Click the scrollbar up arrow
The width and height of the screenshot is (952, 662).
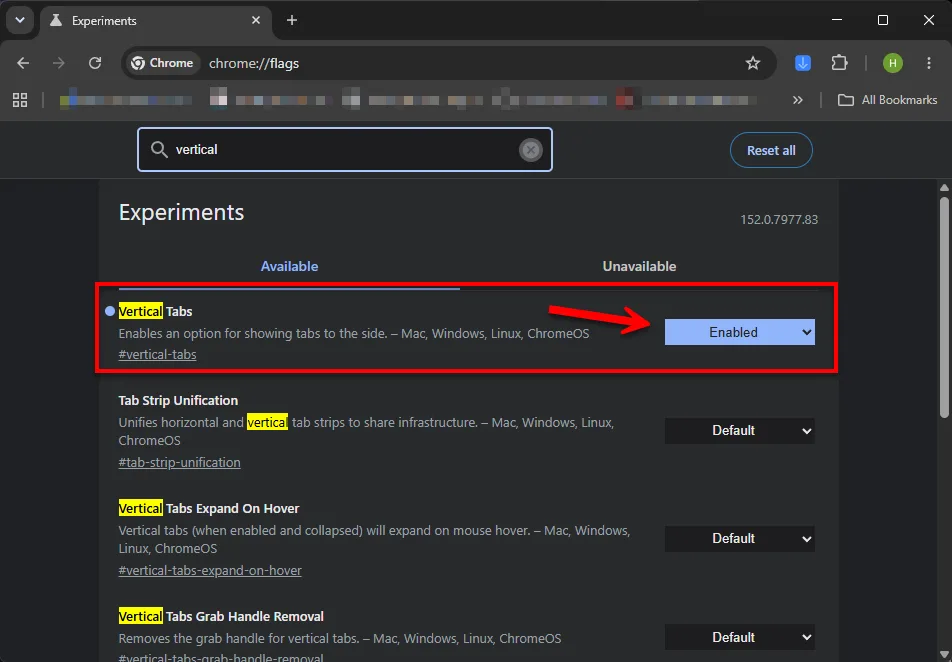[x=944, y=188]
